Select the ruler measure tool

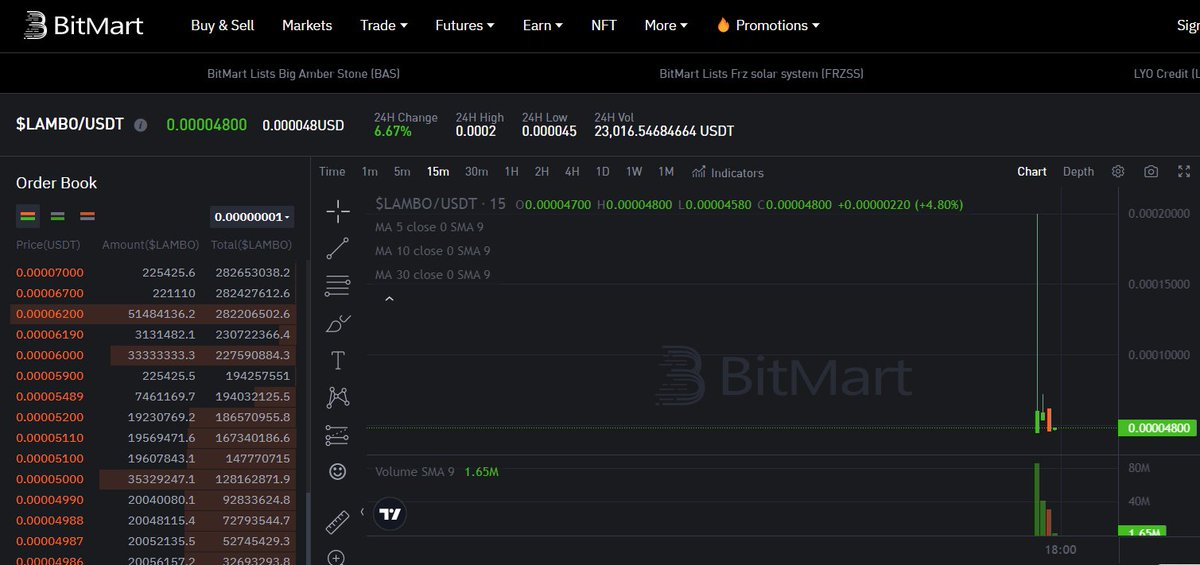pos(338,522)
